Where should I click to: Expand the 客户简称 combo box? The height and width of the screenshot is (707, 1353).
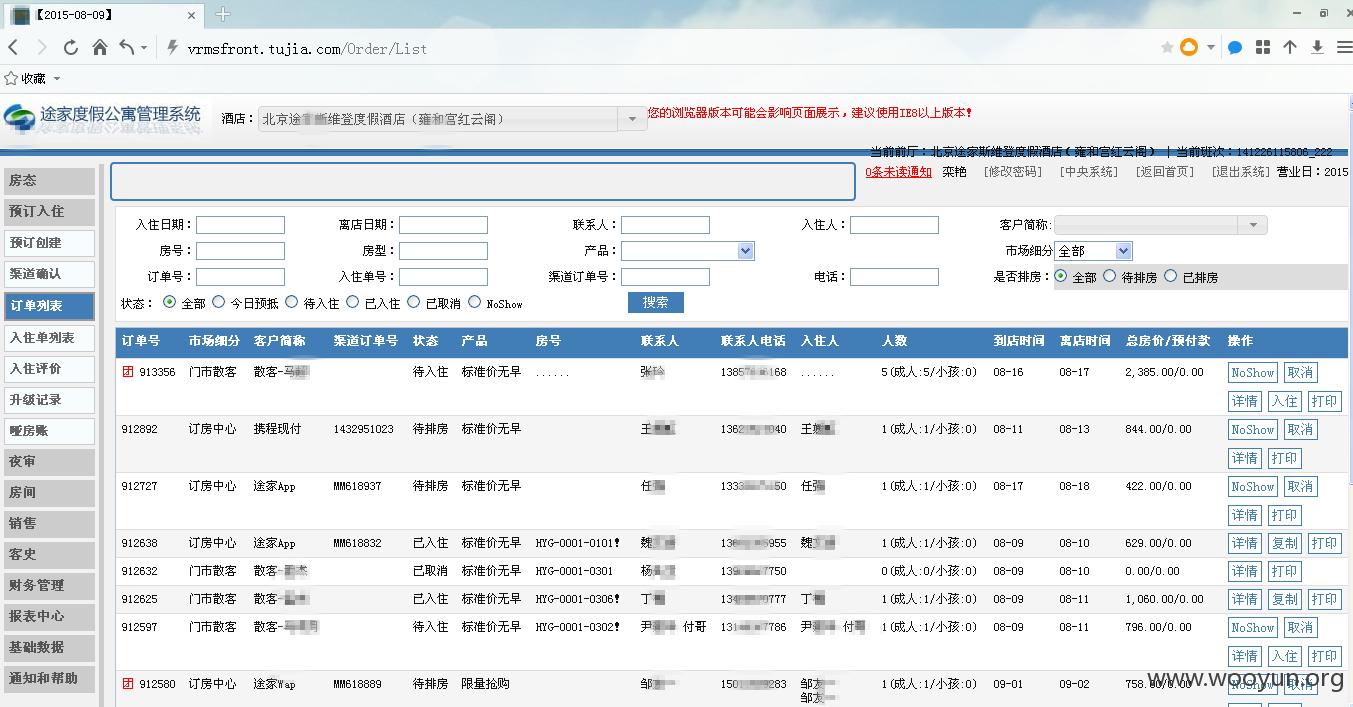[1253, 225]
